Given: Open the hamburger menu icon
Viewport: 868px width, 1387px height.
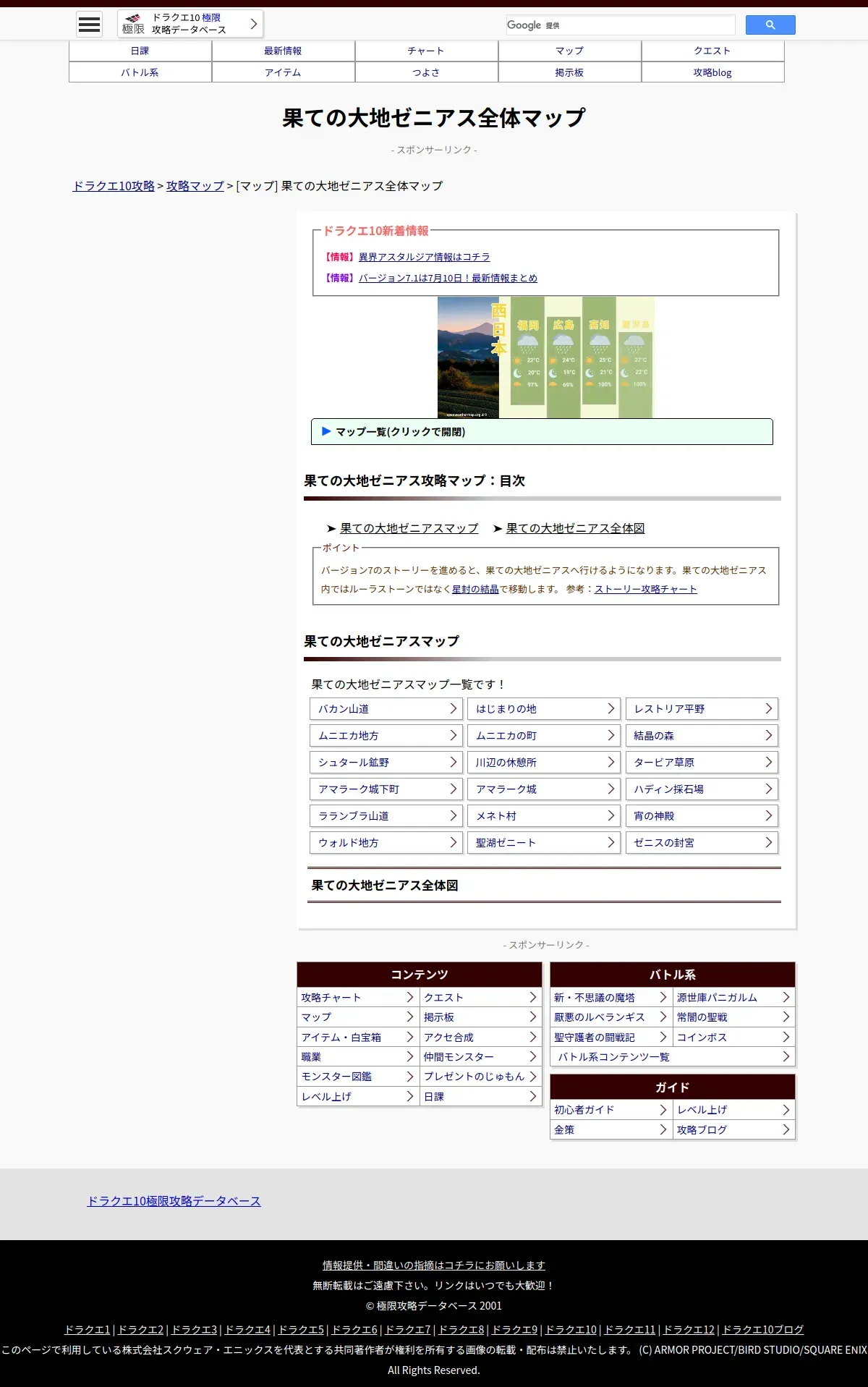Looking at the screenshot, I should (x=90, y=24).
